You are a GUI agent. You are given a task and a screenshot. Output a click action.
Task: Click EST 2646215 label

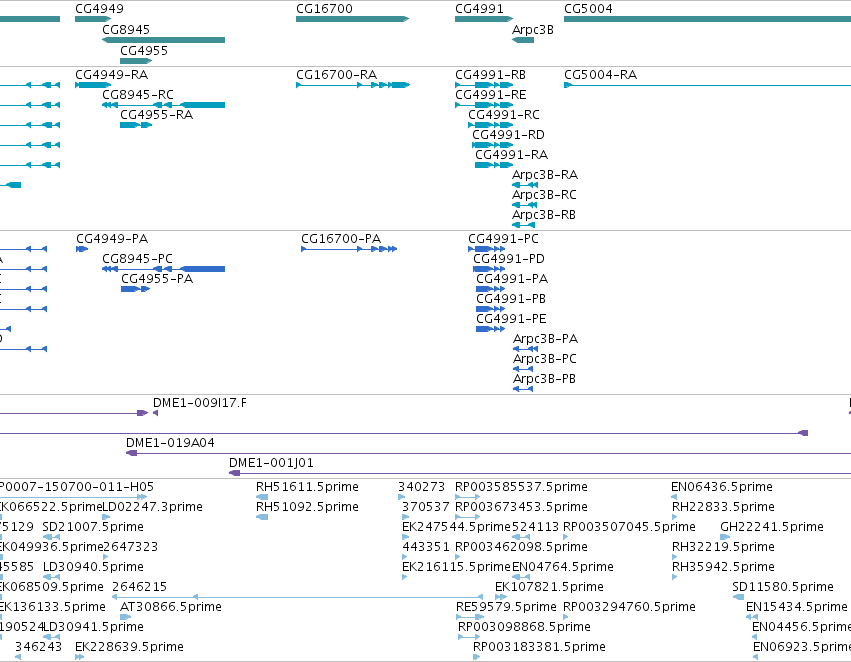click(x=139, y=587)
